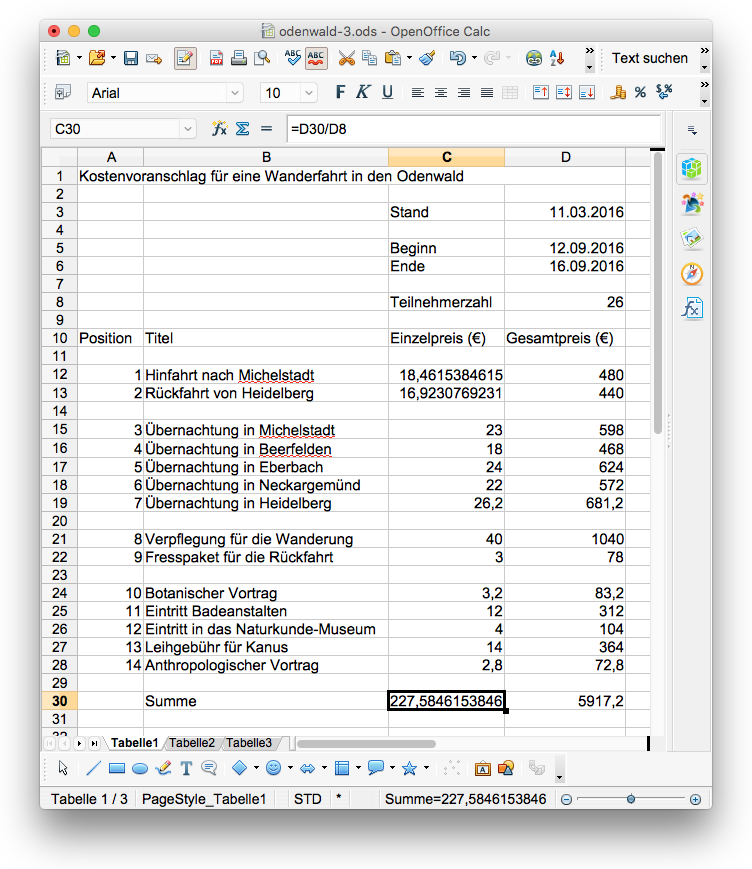
Task: Open the Styles and Formatting icon
Action: (63, 93)
